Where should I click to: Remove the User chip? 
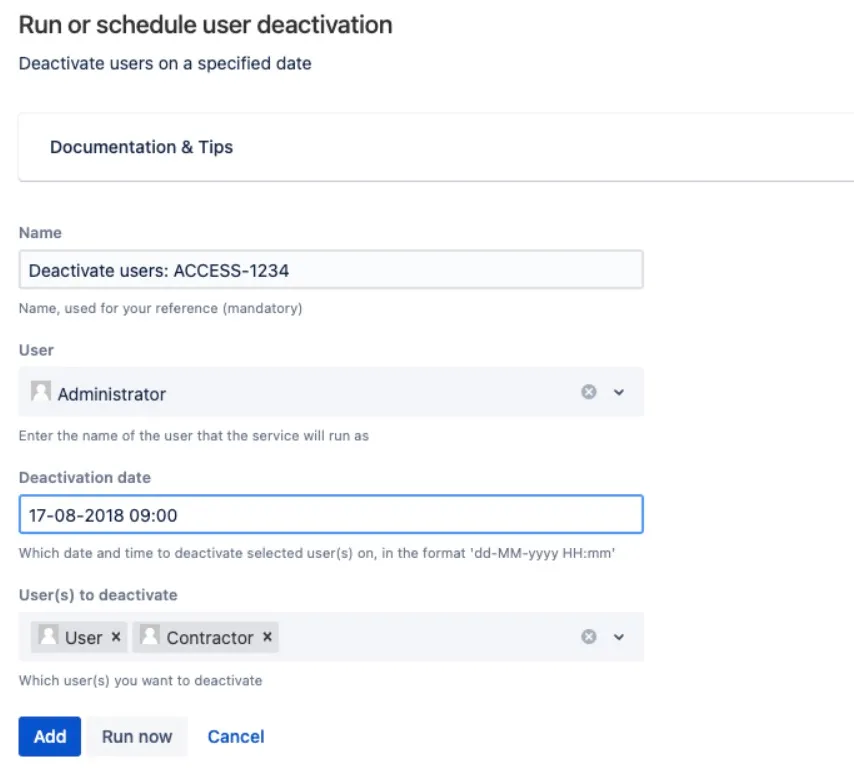pos(116,637)
